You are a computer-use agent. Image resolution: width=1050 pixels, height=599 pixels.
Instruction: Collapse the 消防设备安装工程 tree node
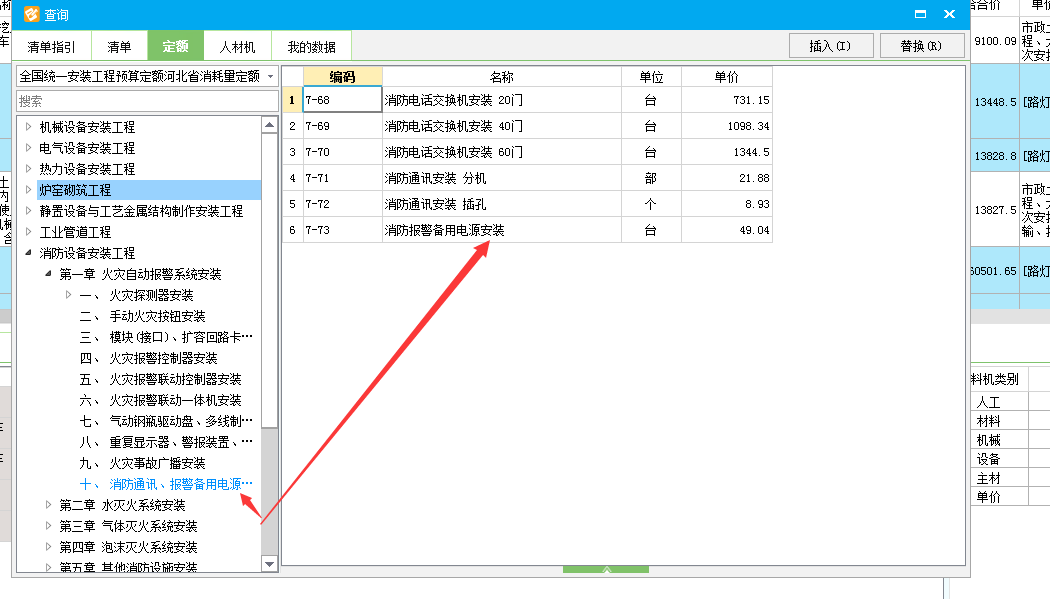click(x=28, y=253)
